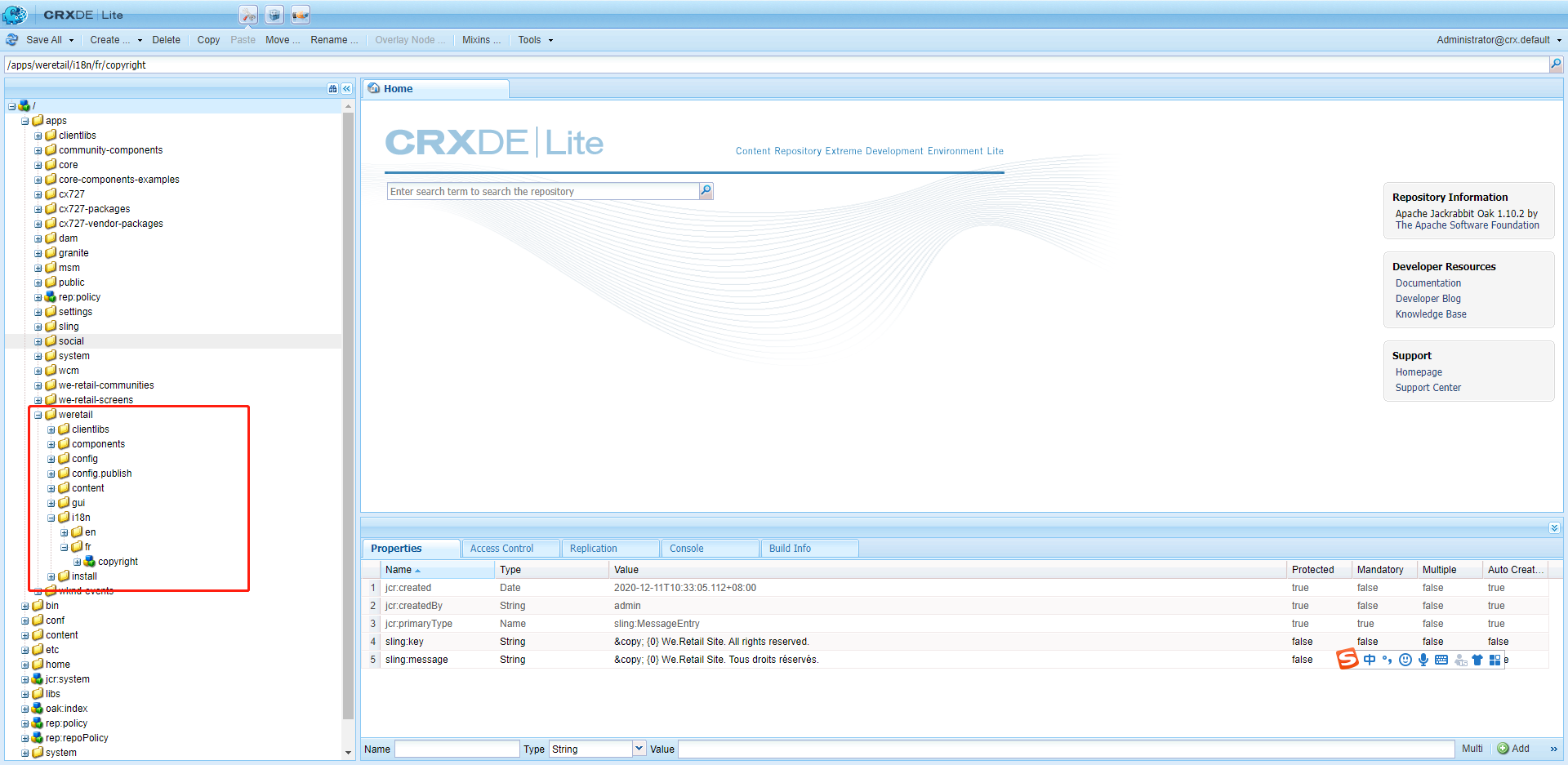The width and height of the screenshot is (1568, 765).
Task: Open the Support Center link
Action: click(x=1428, y=388)
